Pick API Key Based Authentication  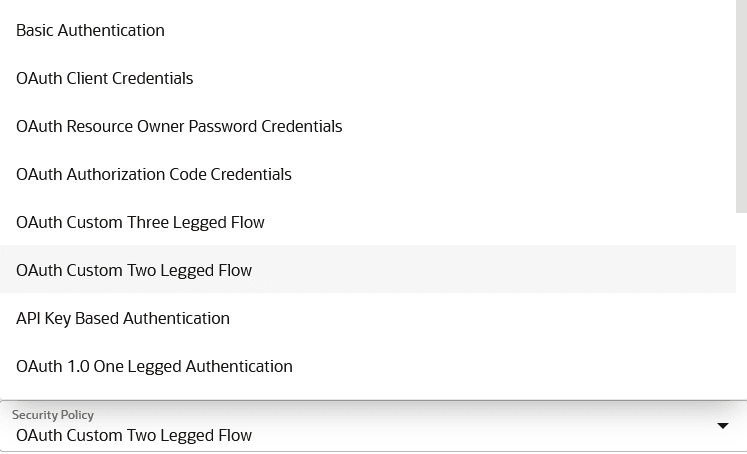pyautogui.click(x=368, y=318)
